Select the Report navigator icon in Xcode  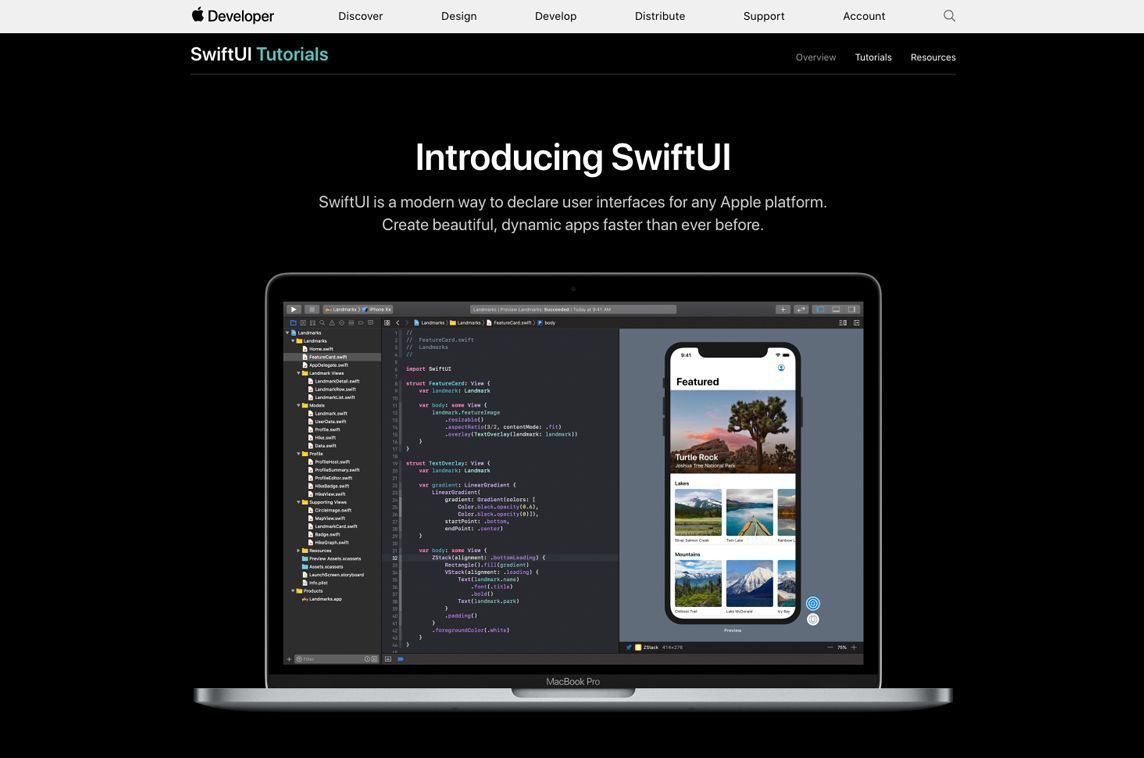click(x=371, y=322)
